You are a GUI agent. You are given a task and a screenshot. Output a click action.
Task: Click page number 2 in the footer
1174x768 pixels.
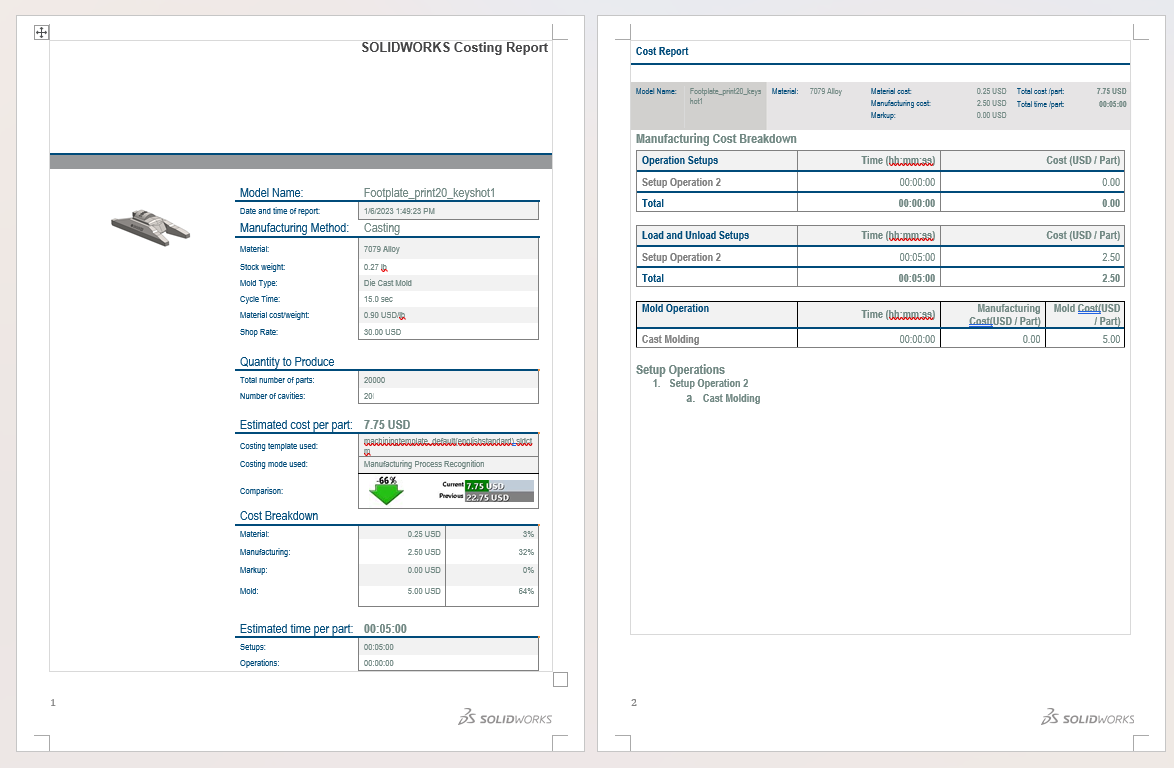(x=634, y=702)
